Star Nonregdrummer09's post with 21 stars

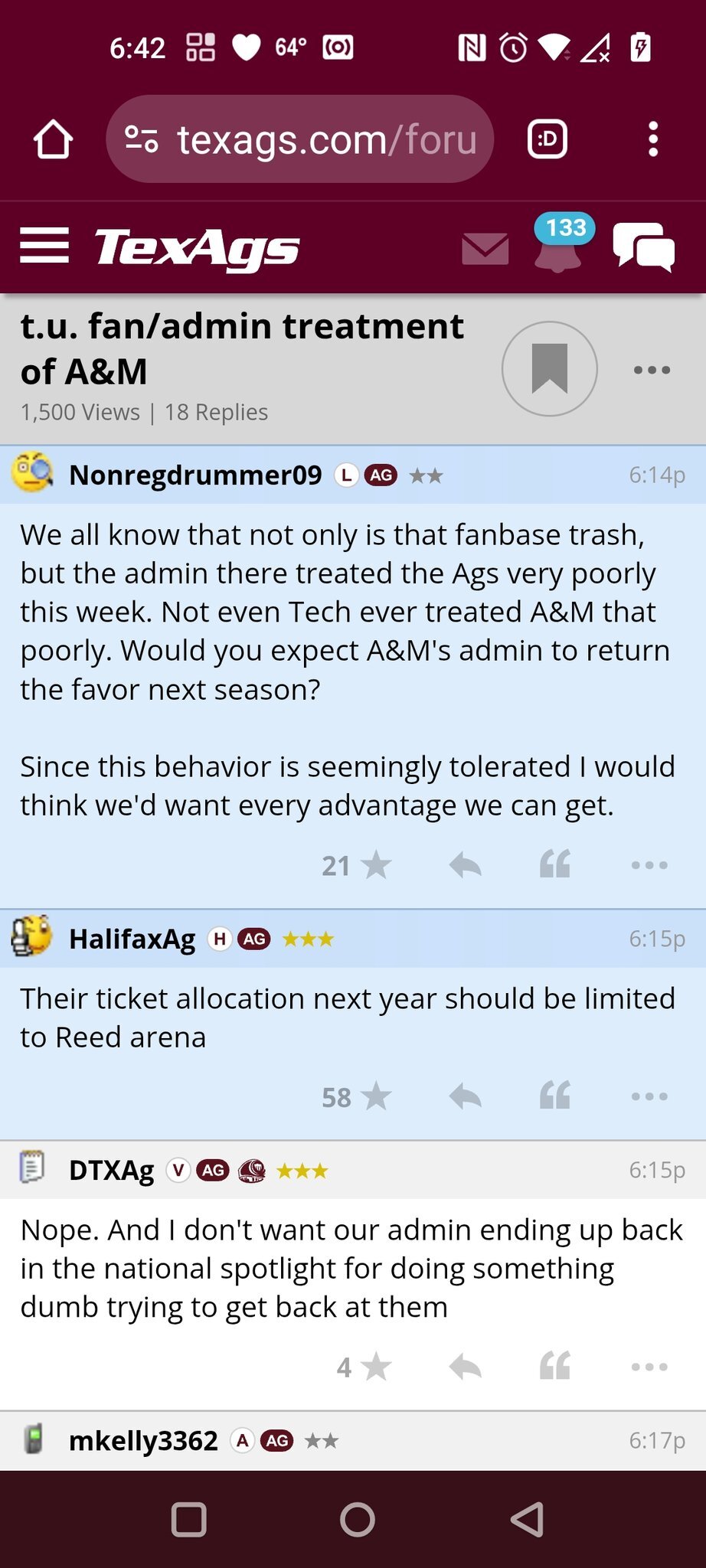coord(375,866)
